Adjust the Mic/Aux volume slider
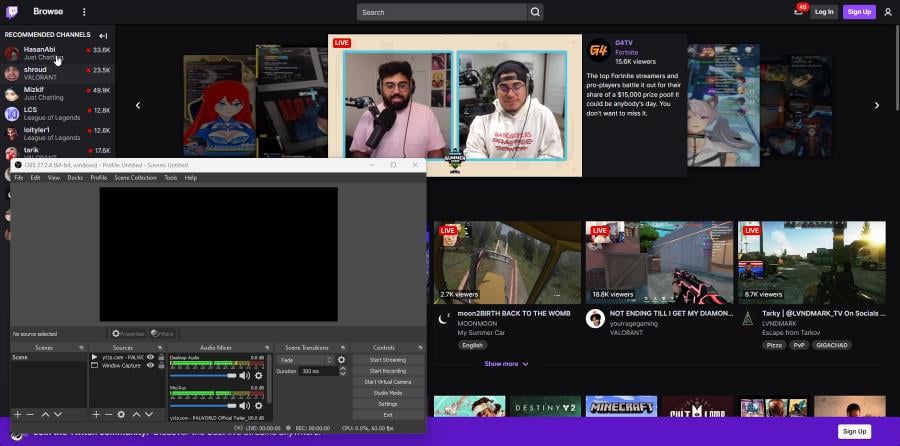 203,406
